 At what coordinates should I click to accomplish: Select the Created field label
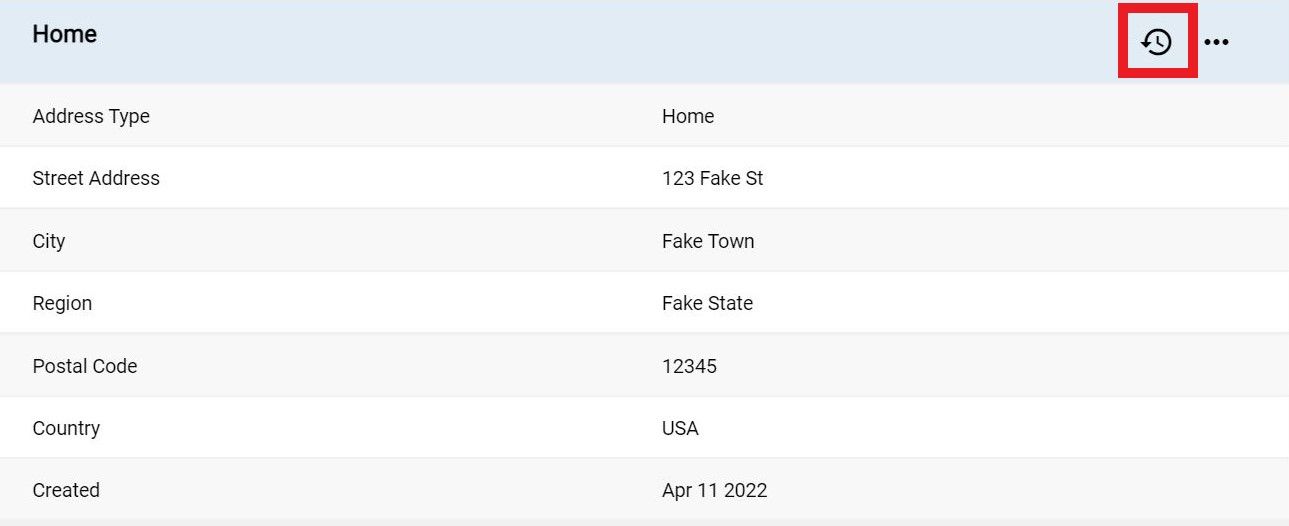(x=66, y=490)
